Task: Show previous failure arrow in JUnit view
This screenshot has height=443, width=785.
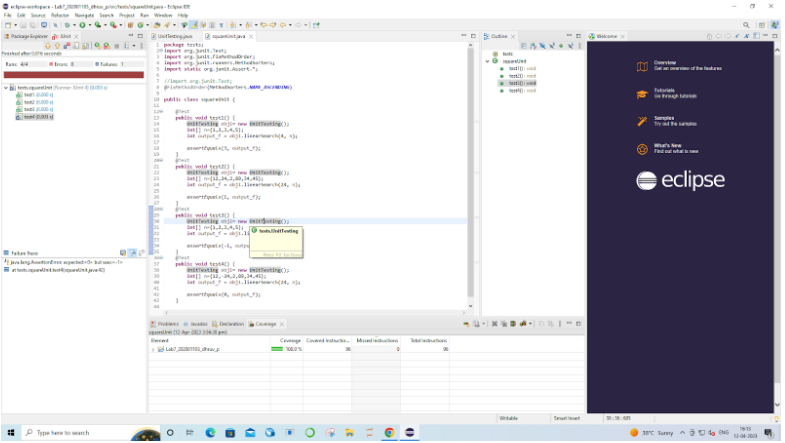Action: (x=58, y=46)
